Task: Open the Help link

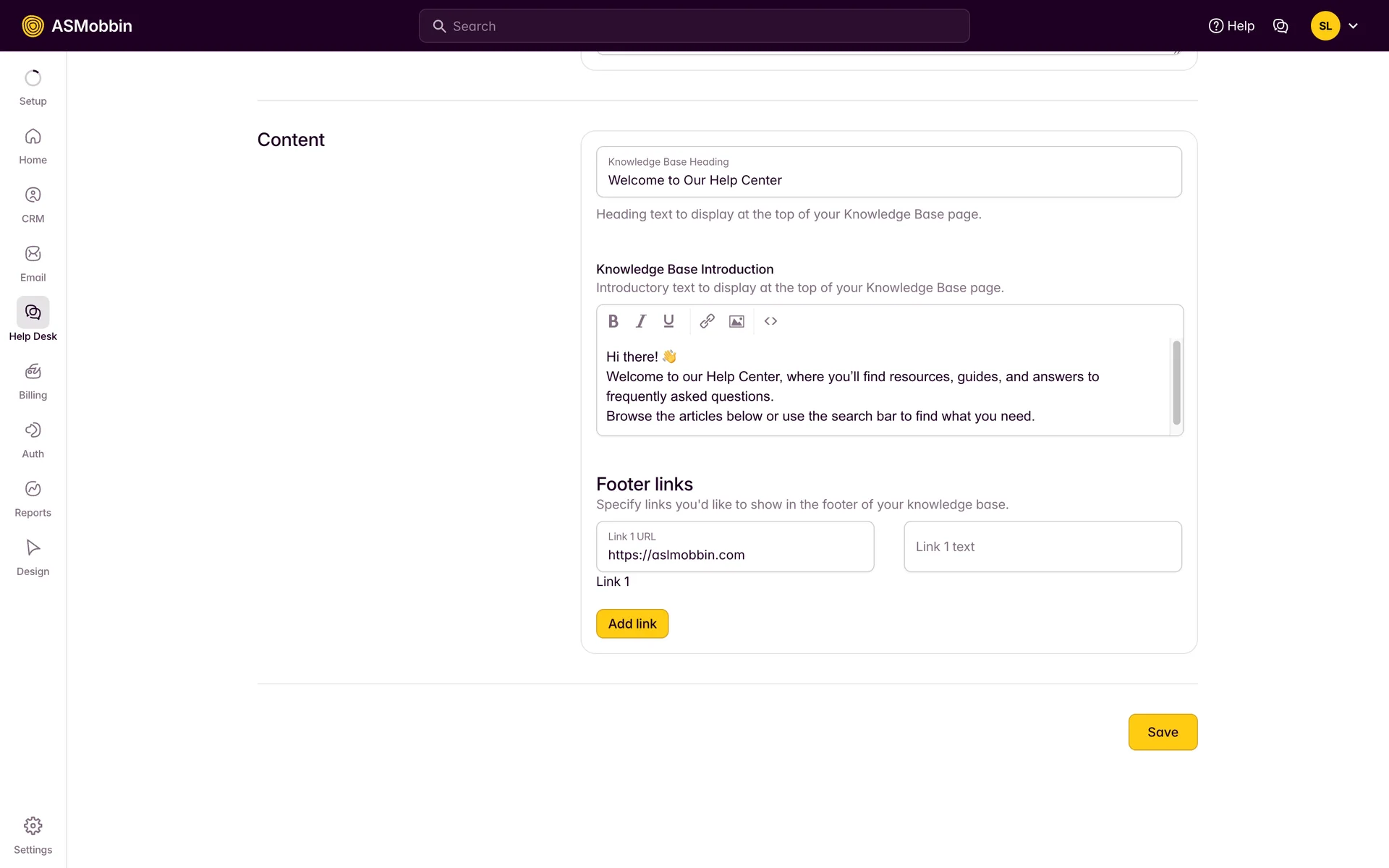Action: pos(1231,26)
